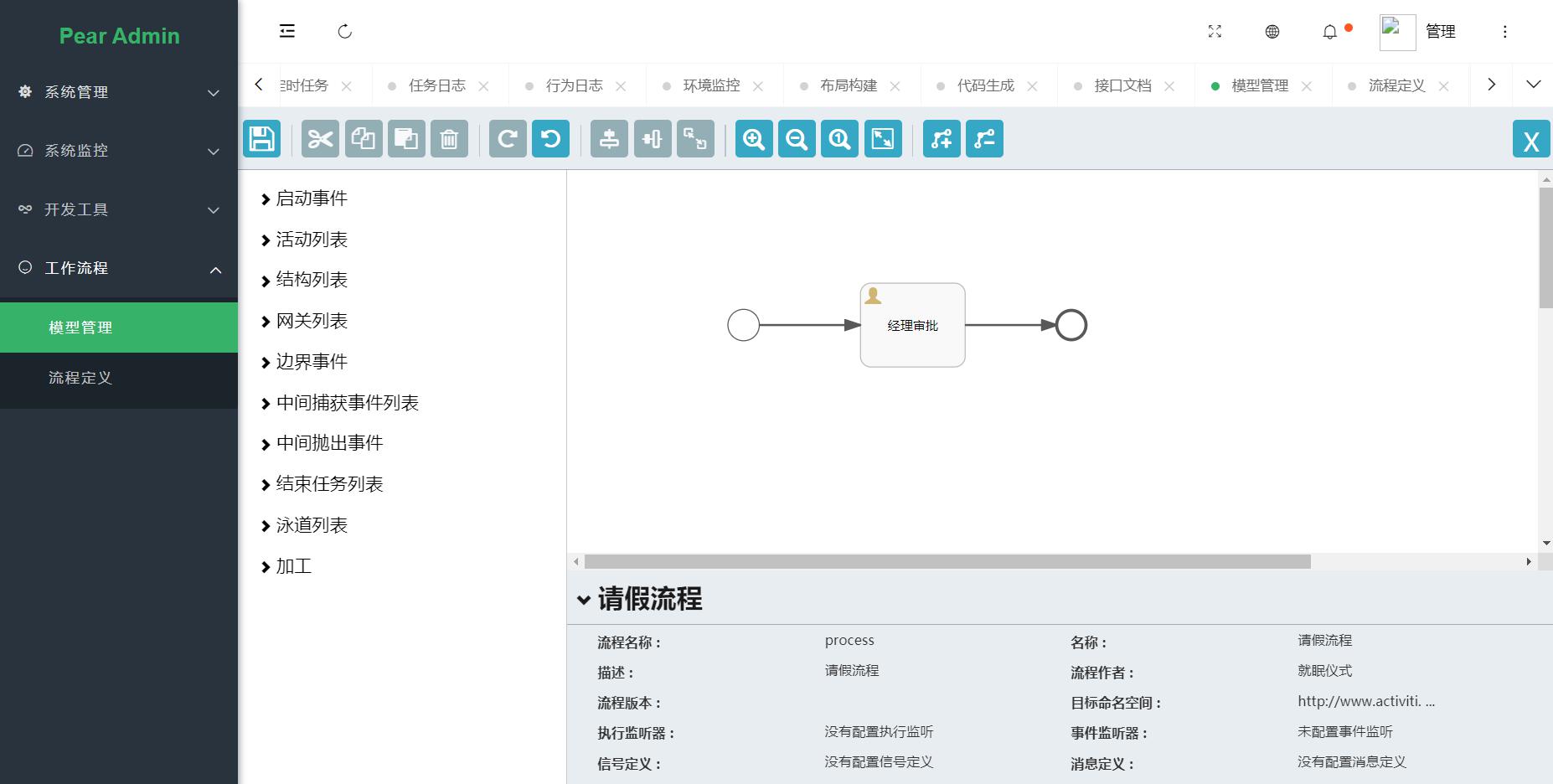The width and height of the screenshot is (1553, 784).
Task: Open 模型管理 in the sidebar
Action: click(119, 328)
